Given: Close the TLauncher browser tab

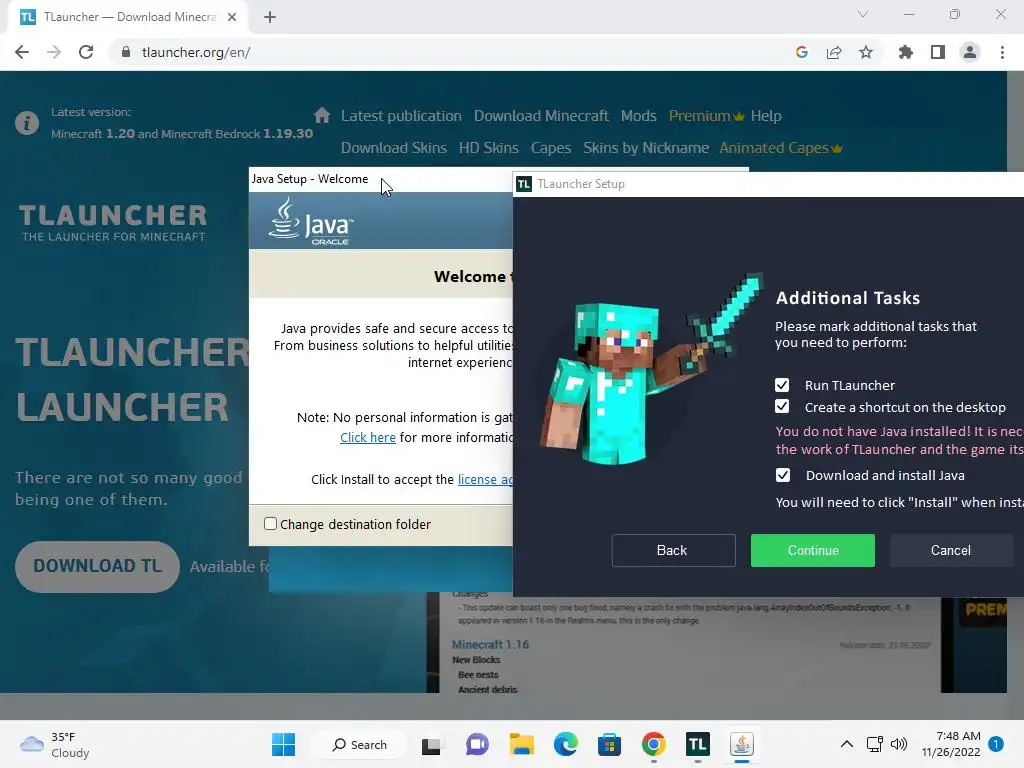Looking at the screenshot, I should coord(232,17).
